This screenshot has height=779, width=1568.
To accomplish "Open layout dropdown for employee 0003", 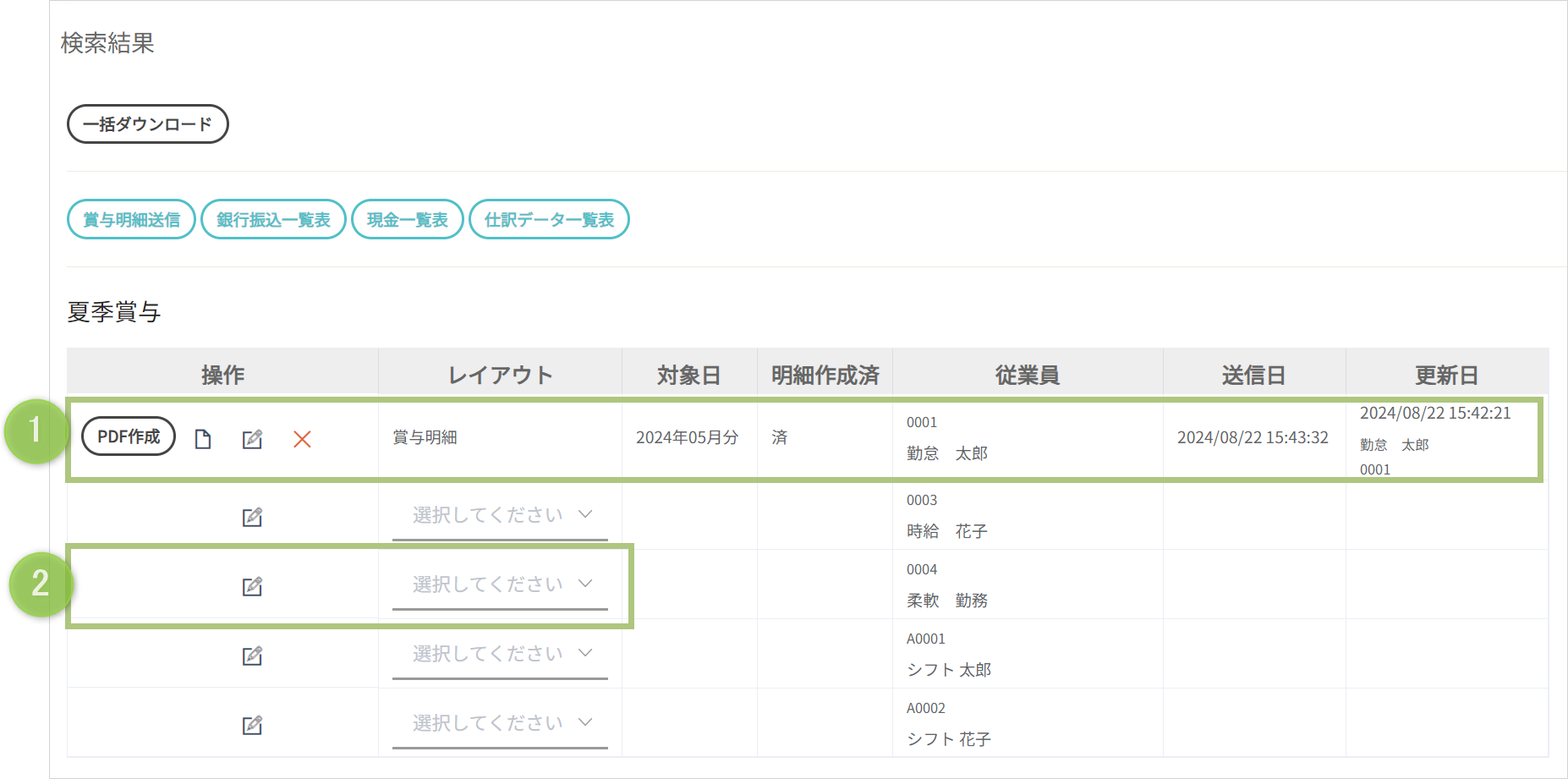I will point(500,515).
